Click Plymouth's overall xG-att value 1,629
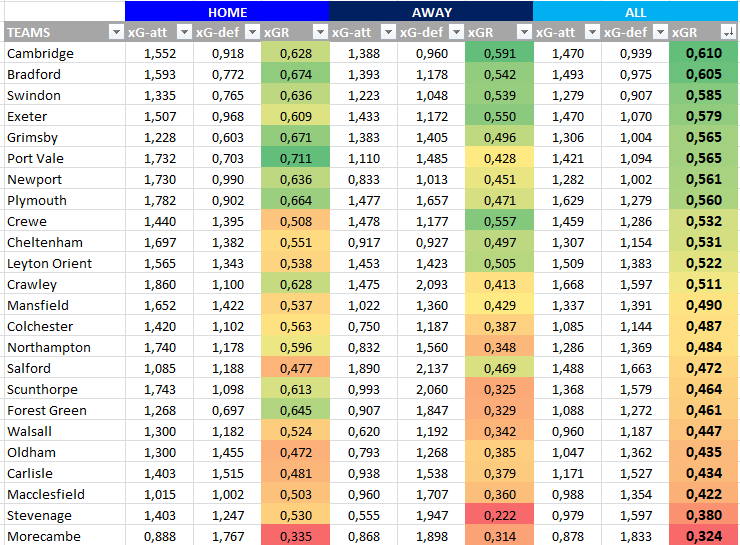This screenshot has width=740, height=545. pyautogui.click(x=567, y=200)
